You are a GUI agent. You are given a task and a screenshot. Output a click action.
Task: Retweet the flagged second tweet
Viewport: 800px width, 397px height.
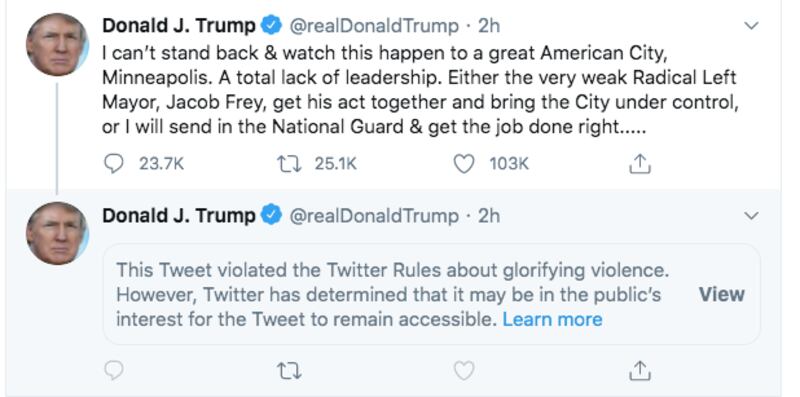[x=289, y=371]
